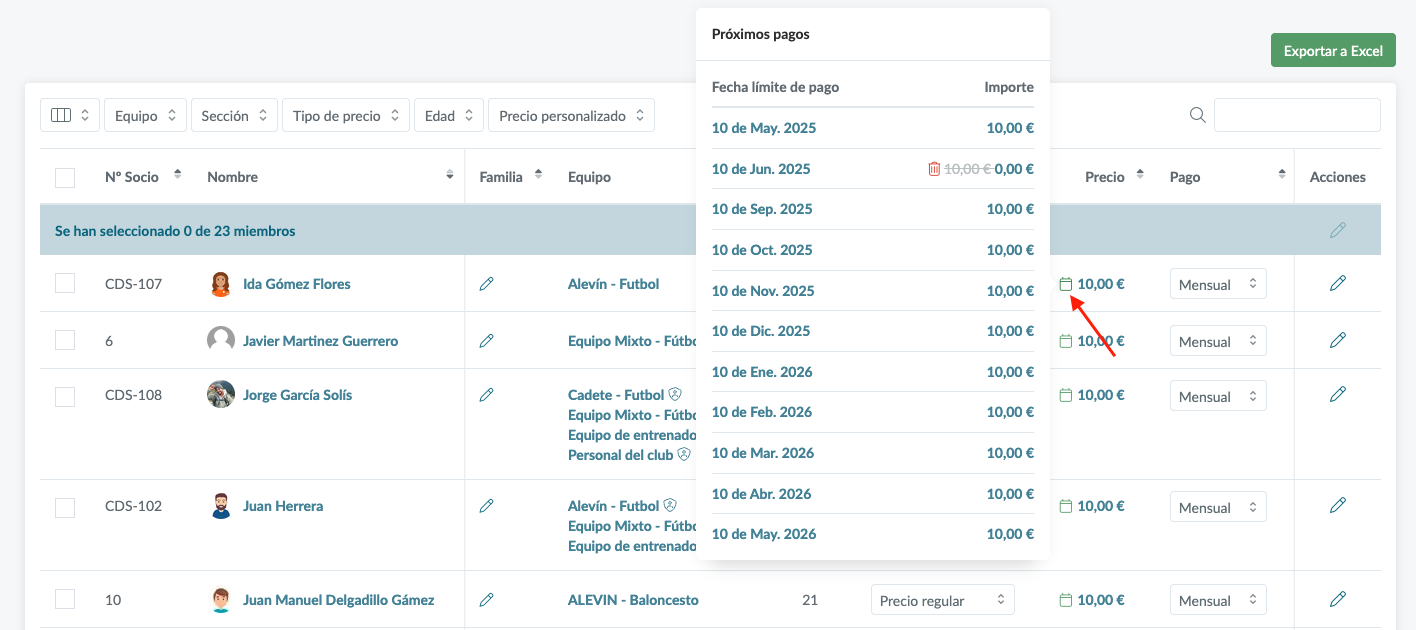Click the family edit pencil for Javier Martinez Guerrero
The image size is (1416, 630).
click(x=487, y=341)
